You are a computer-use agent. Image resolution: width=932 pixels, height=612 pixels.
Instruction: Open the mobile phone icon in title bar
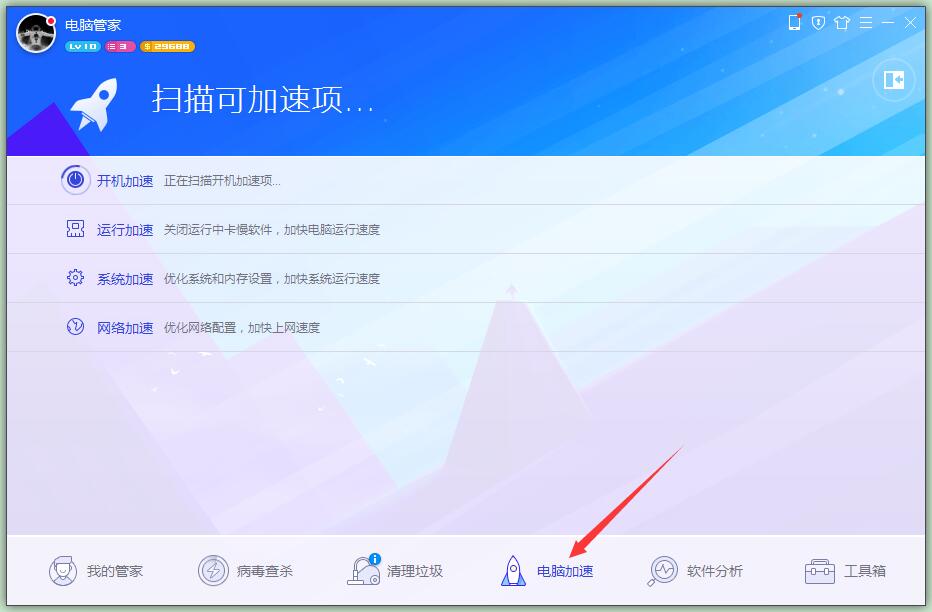[795, 23]
